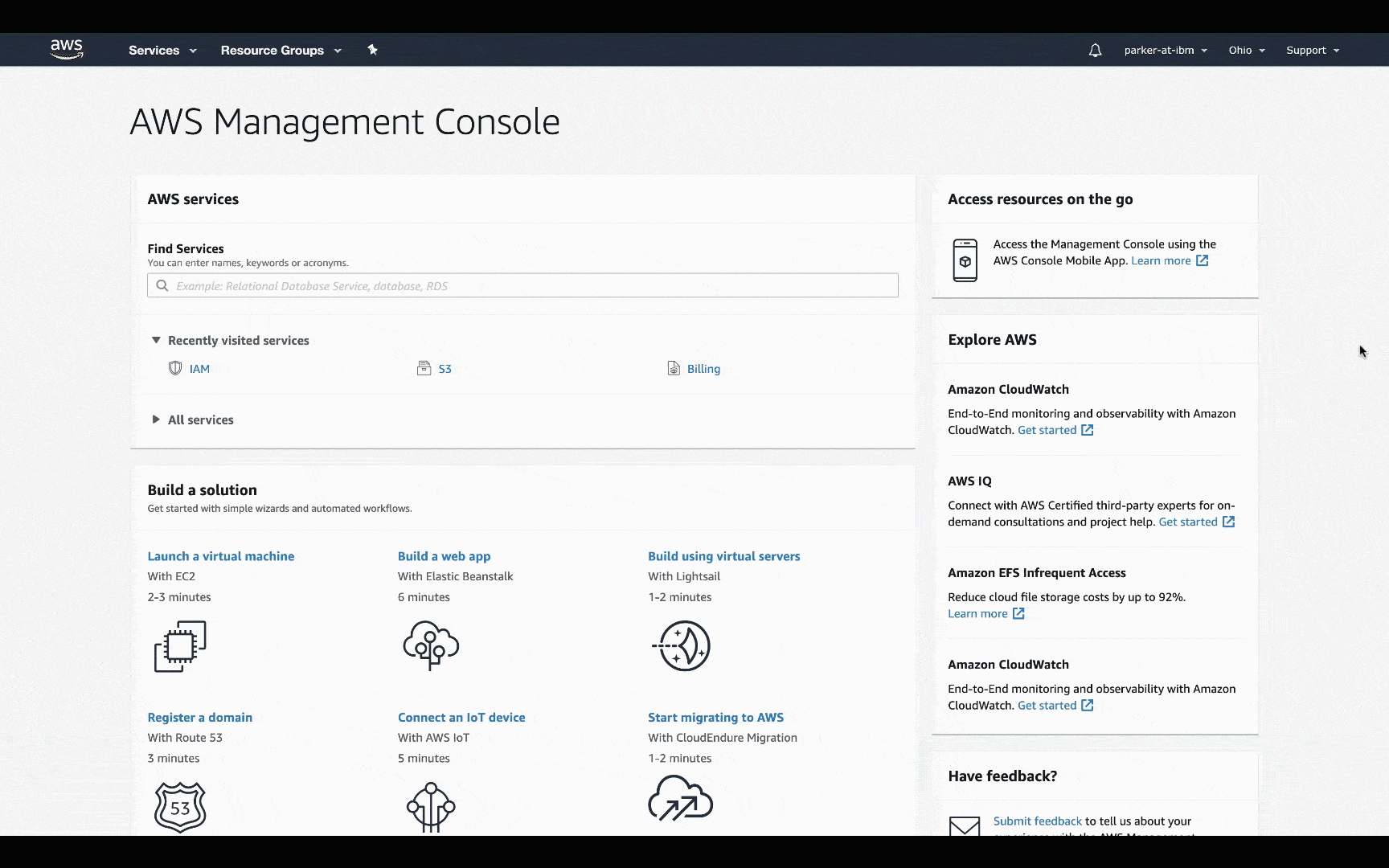Click the Billing document icon
1389x868 pixels.
[674, 368]
